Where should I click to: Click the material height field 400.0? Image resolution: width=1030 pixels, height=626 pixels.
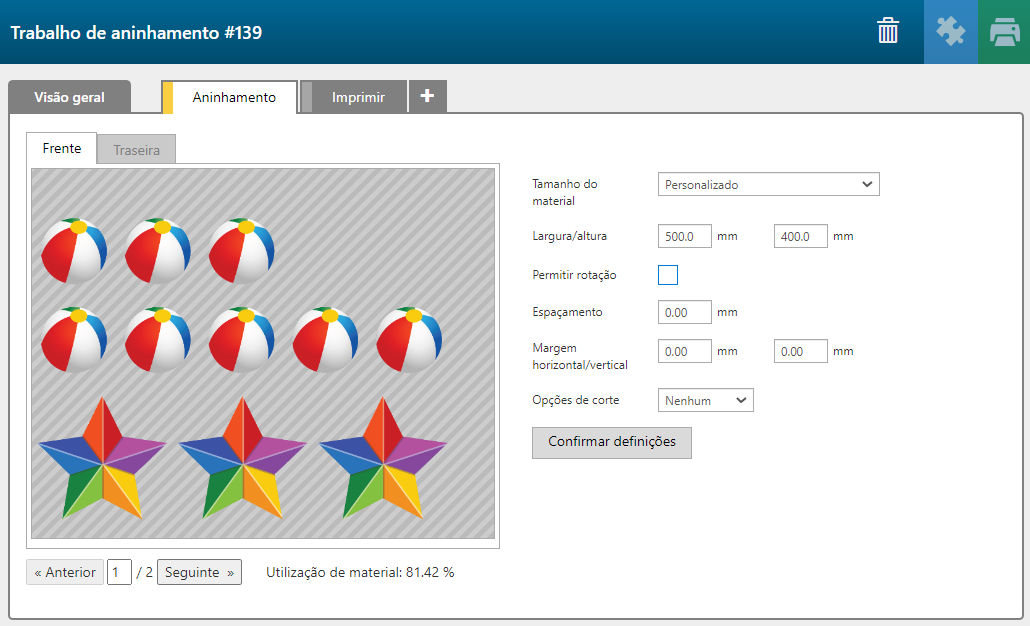[x=800, y=236]
